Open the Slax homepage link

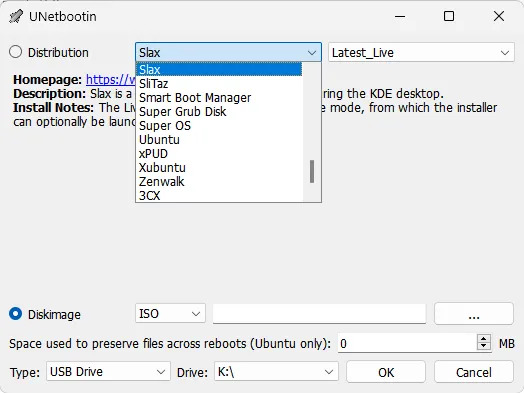(111, 80)
